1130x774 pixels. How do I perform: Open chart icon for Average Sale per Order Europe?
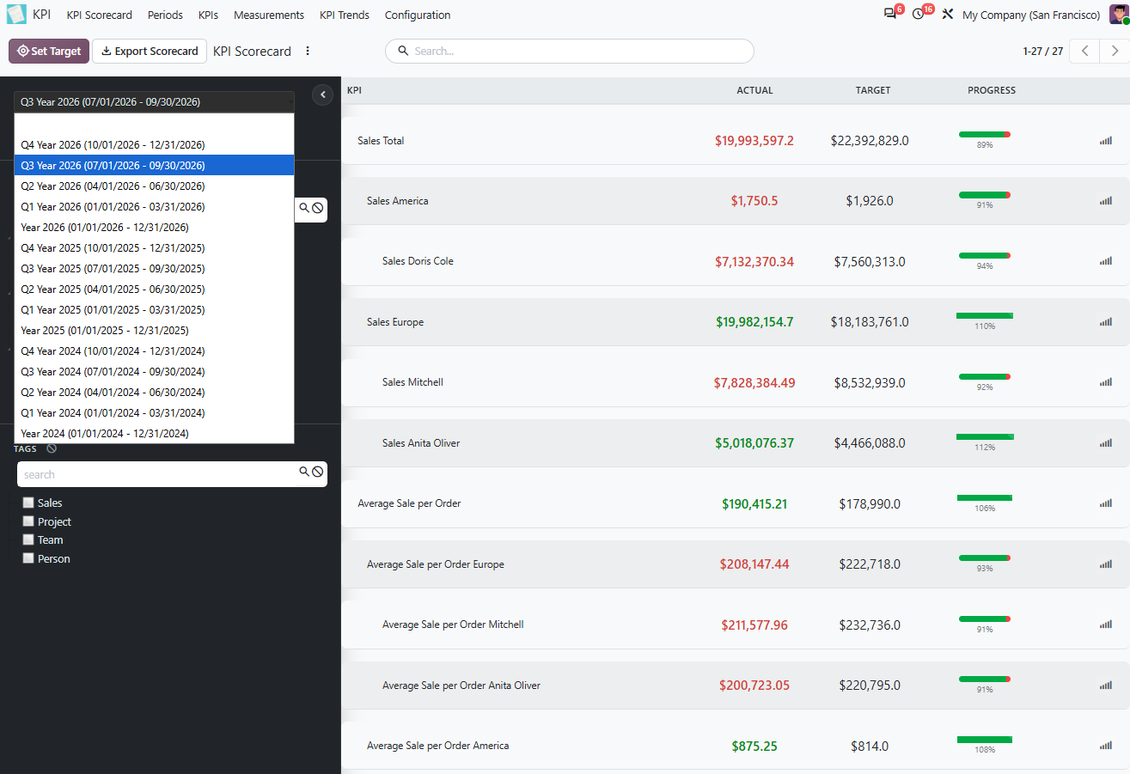tap(1105, 564)
